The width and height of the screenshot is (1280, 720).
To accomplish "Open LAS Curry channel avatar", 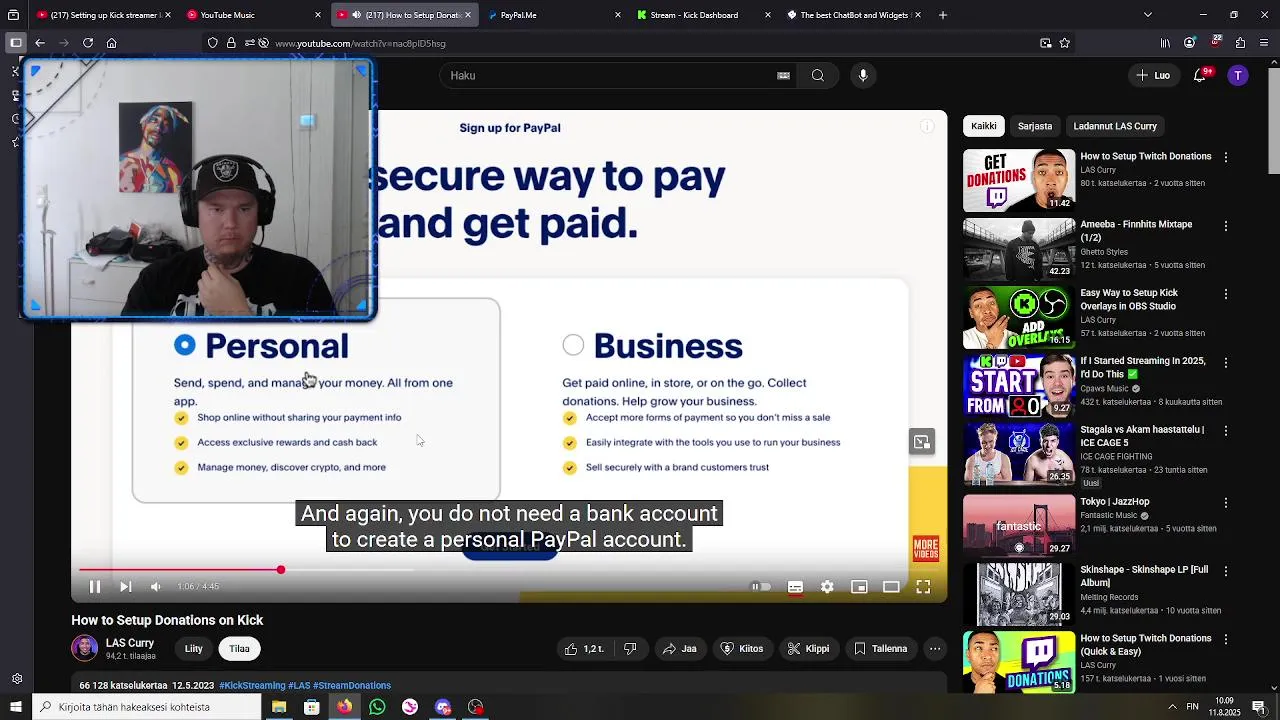I will click(x=84, y=648).
